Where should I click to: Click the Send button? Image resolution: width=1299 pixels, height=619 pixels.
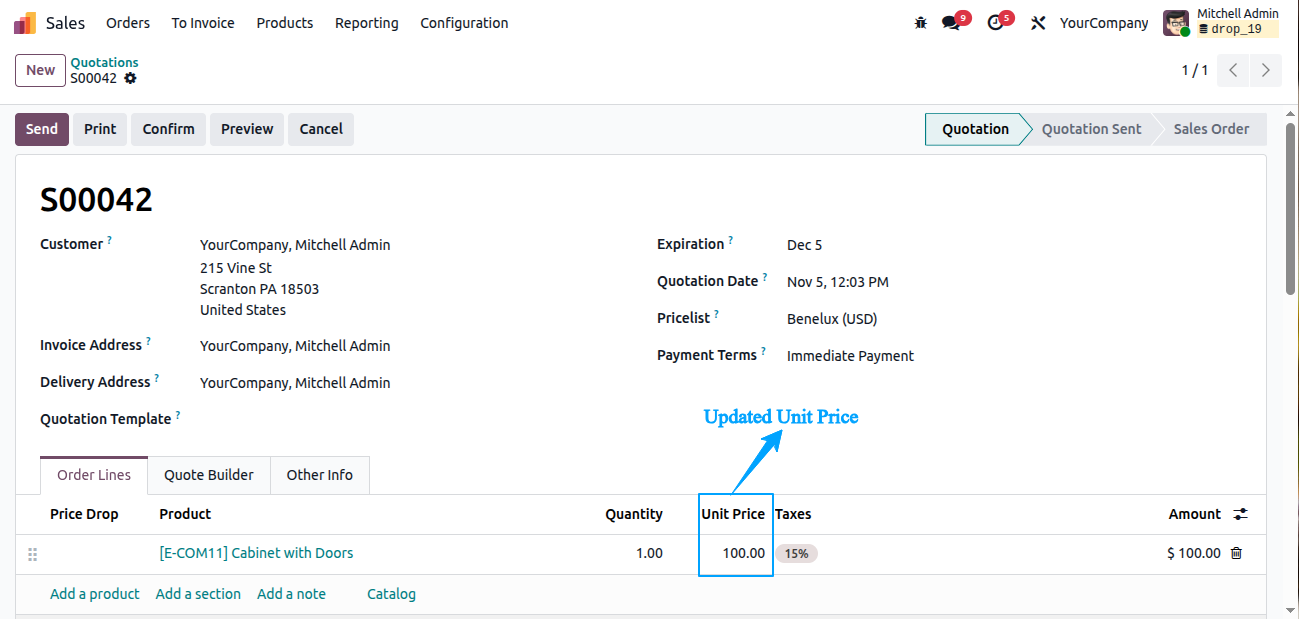(x=42, y=129)
